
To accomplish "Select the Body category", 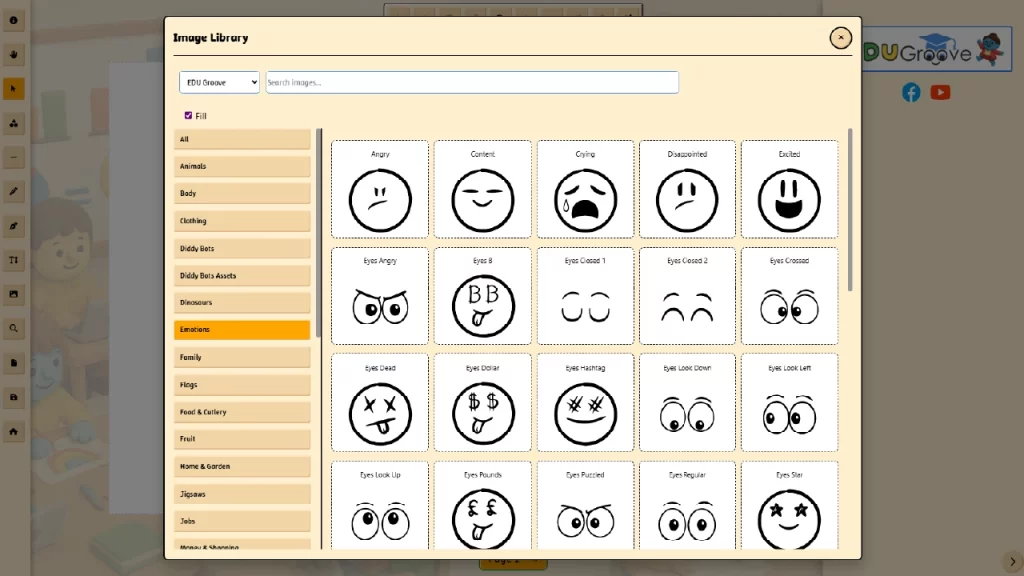I will [x=242, y=193].
